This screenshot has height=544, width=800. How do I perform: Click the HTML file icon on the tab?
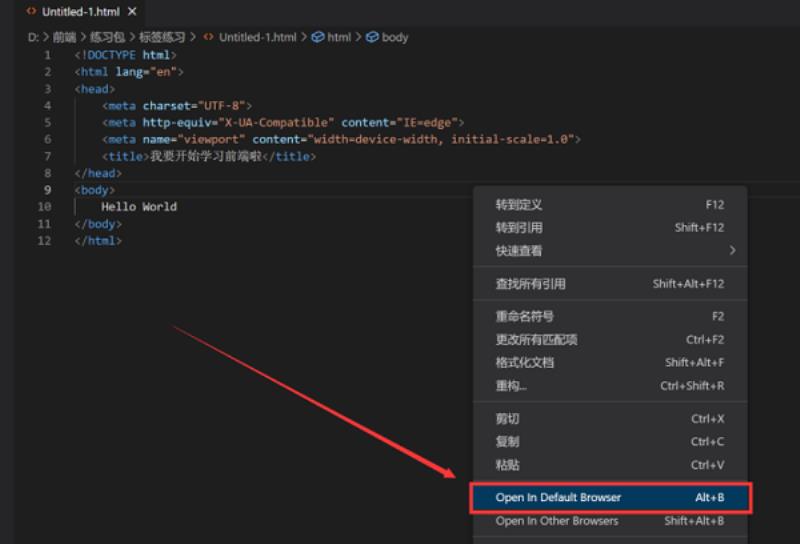click(x=32, y=11)
